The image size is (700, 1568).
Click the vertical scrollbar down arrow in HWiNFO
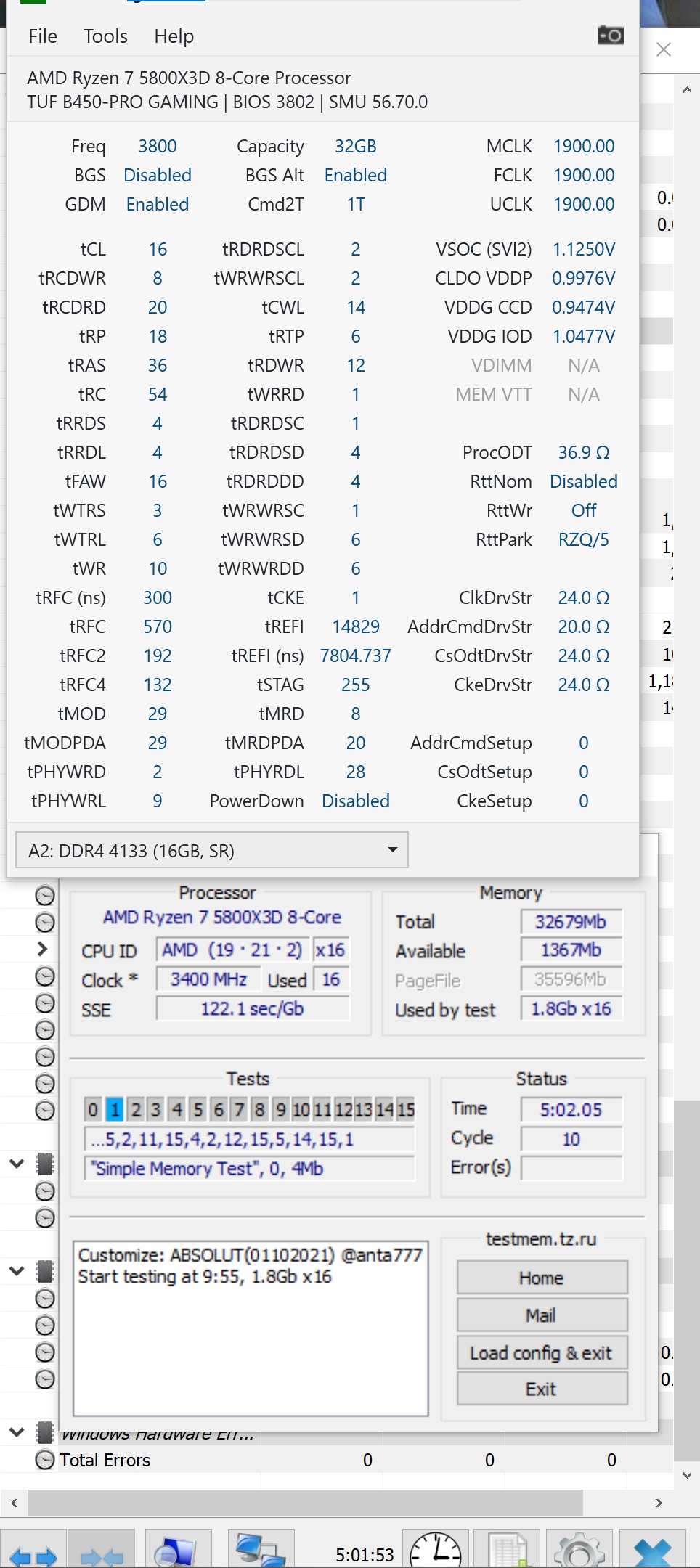[x=687, y=1475]
